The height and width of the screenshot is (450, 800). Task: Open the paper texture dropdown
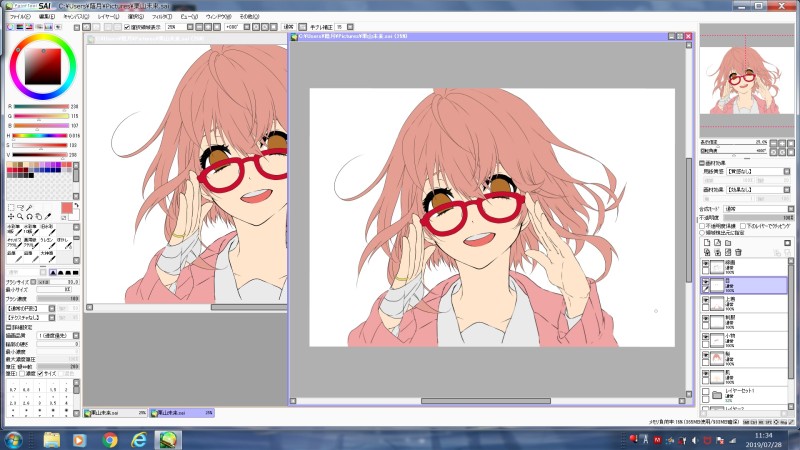point(787,171)
